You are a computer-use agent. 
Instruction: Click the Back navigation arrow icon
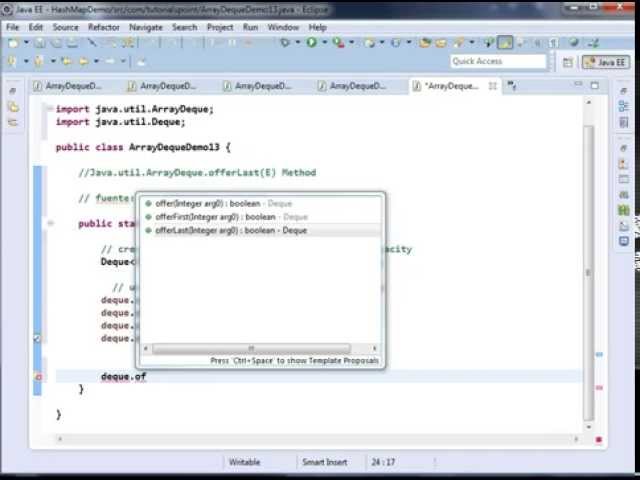tap(84, 61)
